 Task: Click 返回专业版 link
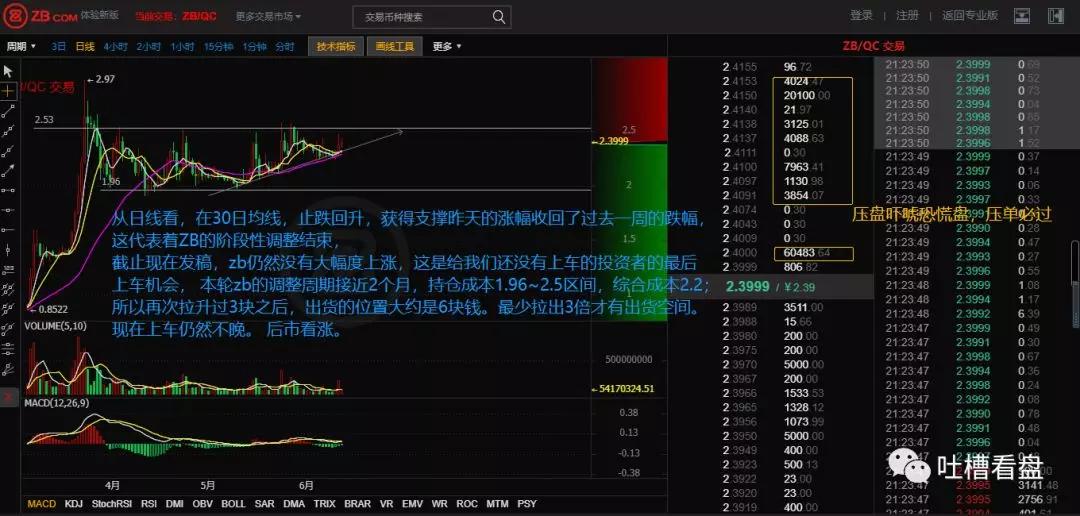[x=970, y=15]
